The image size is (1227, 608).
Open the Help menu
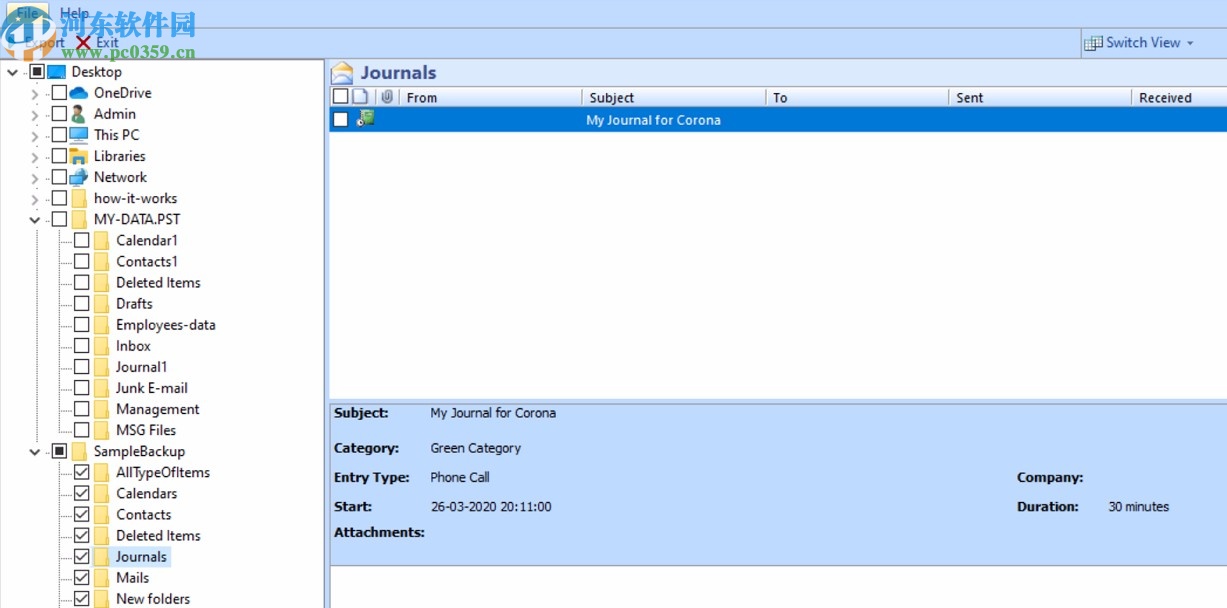tap(73, 13)
